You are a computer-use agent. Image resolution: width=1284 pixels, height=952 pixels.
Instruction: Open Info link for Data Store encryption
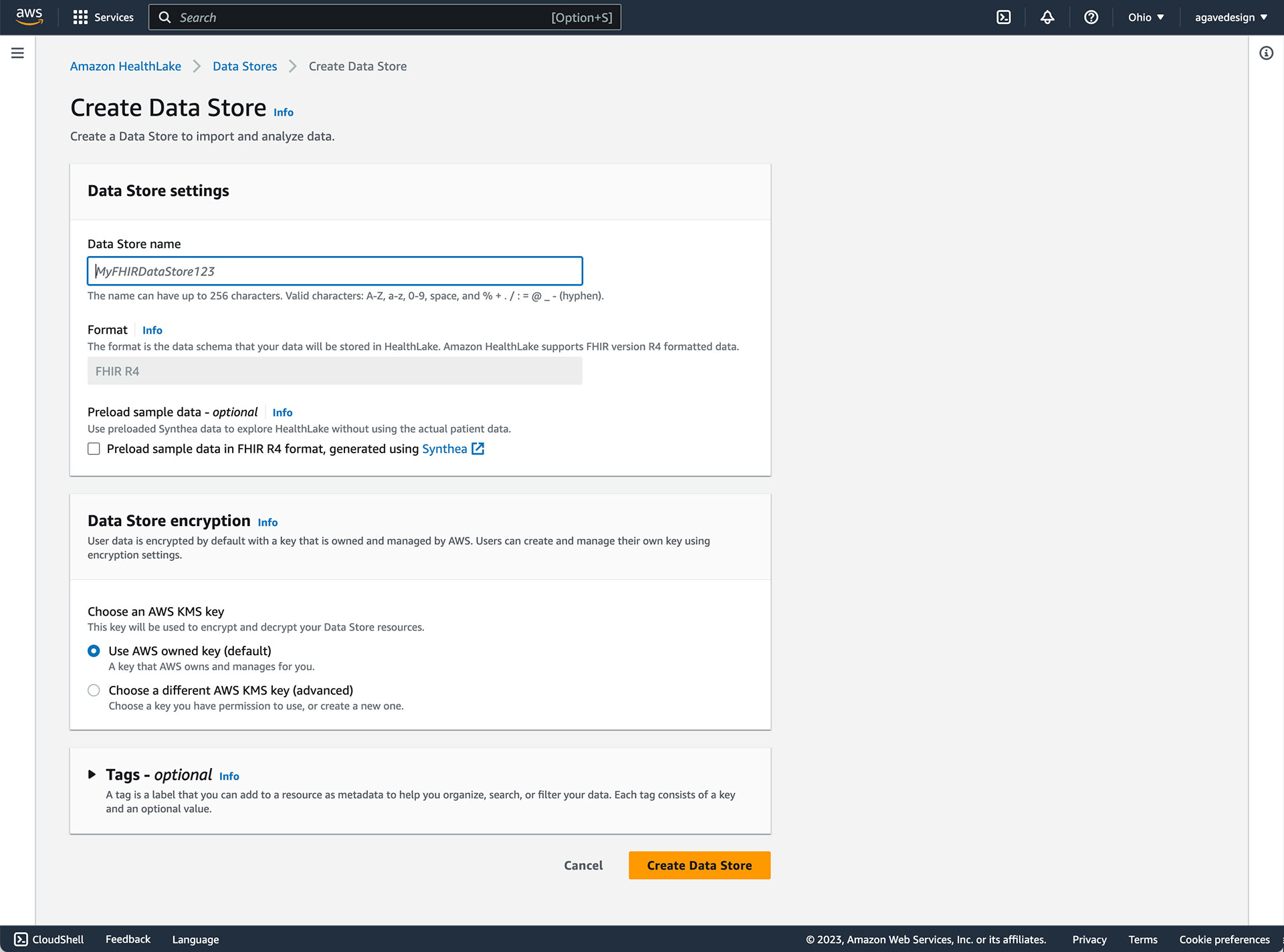click(267, 522)
